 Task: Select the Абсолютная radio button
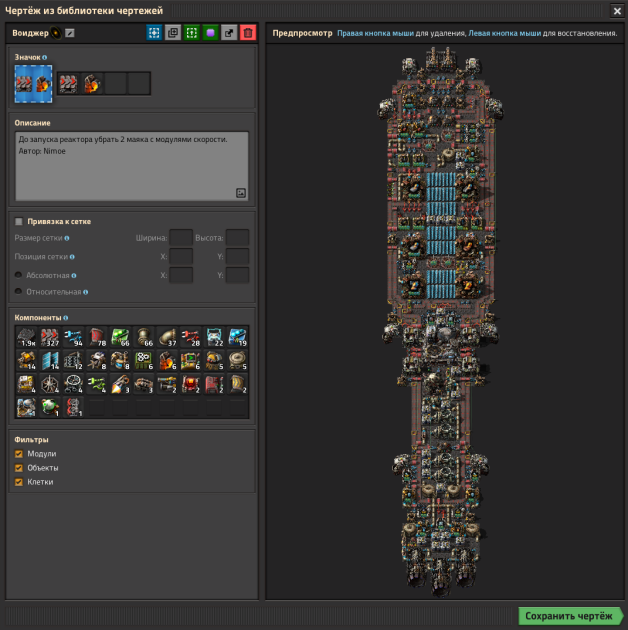point(18,275)
